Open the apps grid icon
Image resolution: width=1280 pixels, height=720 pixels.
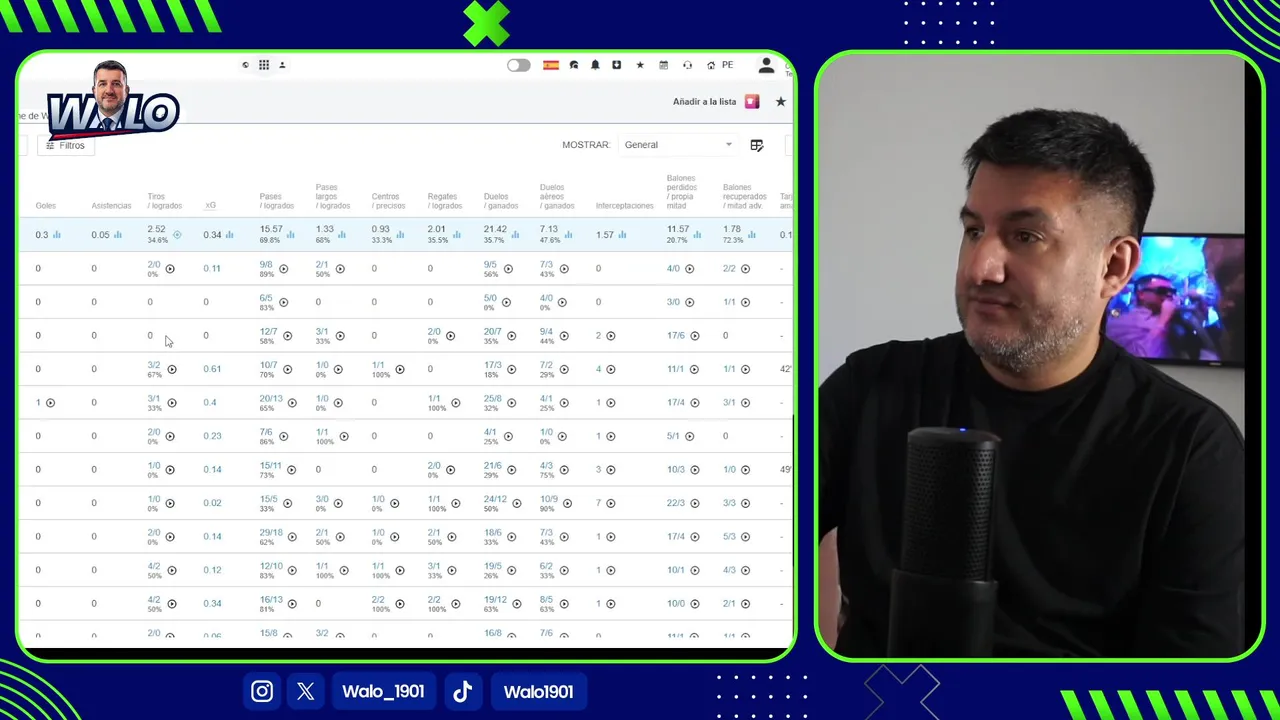click(264, 65)
